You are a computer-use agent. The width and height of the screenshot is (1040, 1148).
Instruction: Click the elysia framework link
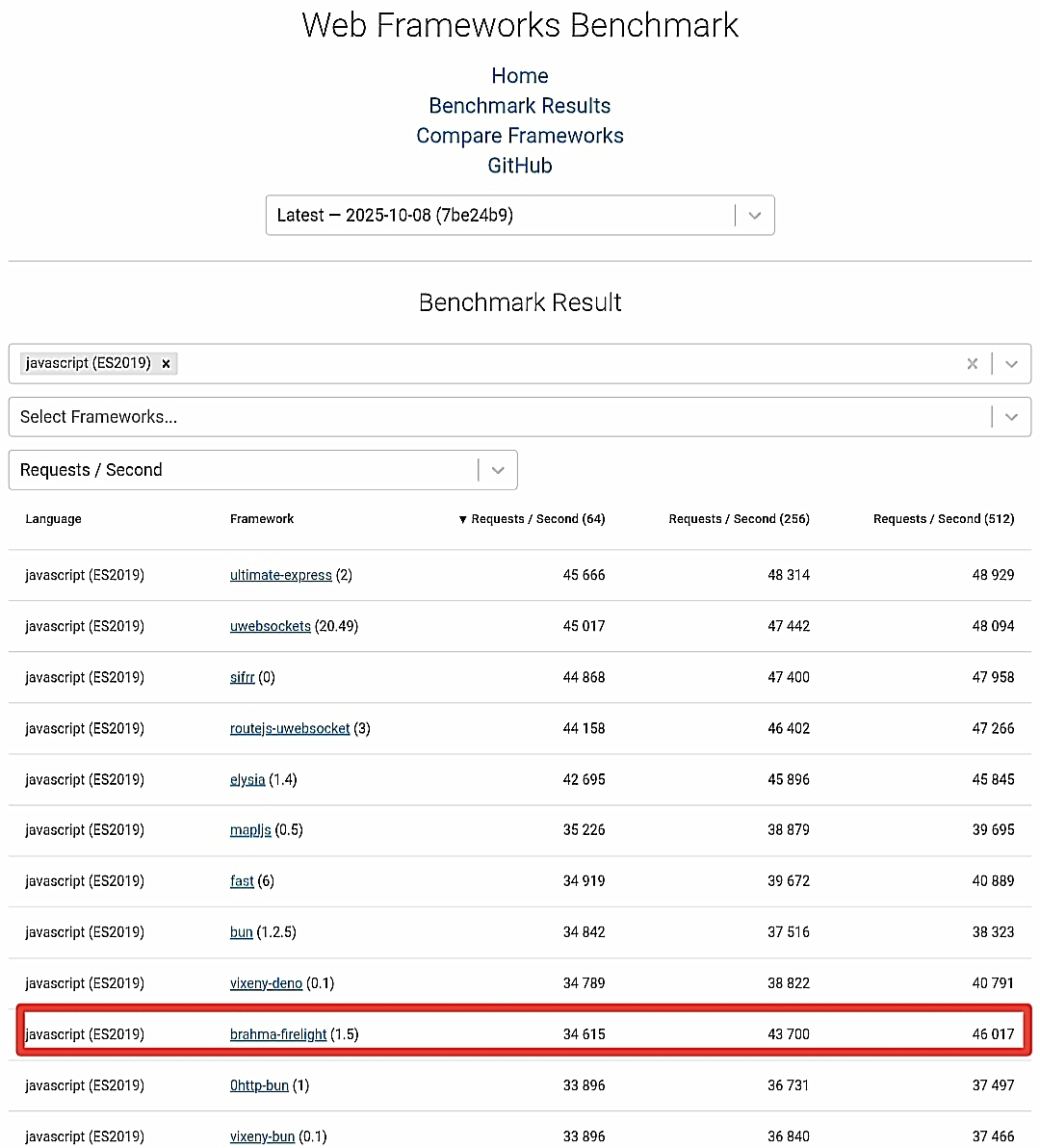coord(247,779)
